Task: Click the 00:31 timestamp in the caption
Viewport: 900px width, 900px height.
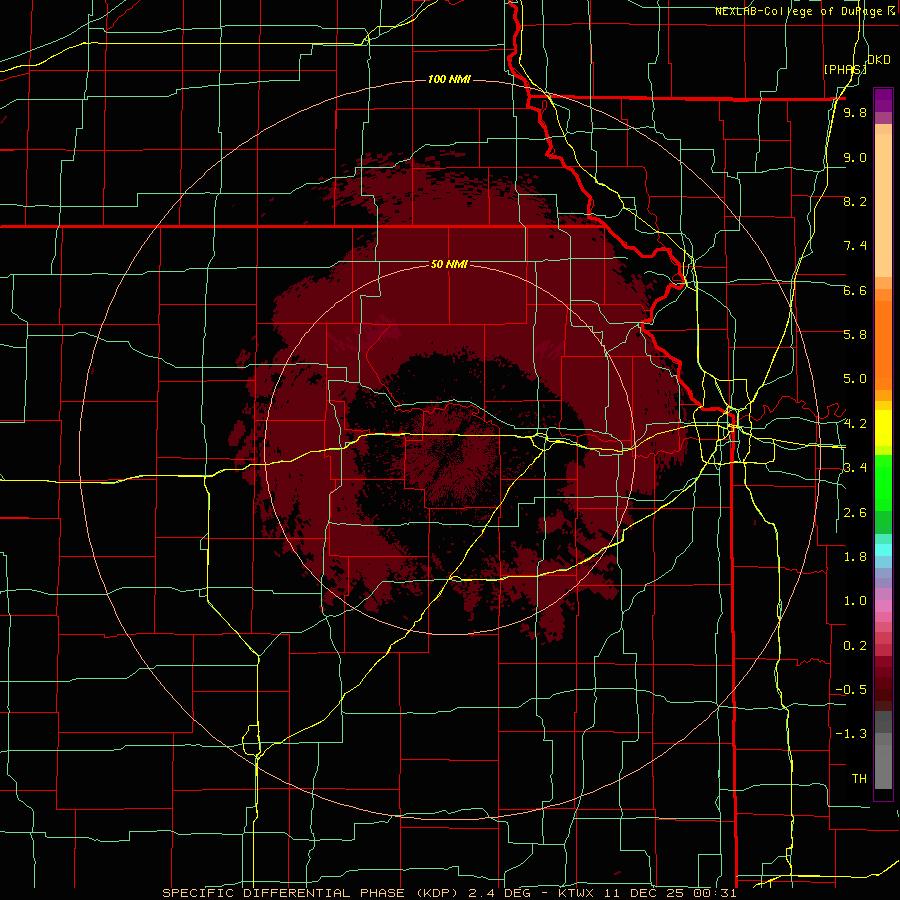Action: coord(715,893)
